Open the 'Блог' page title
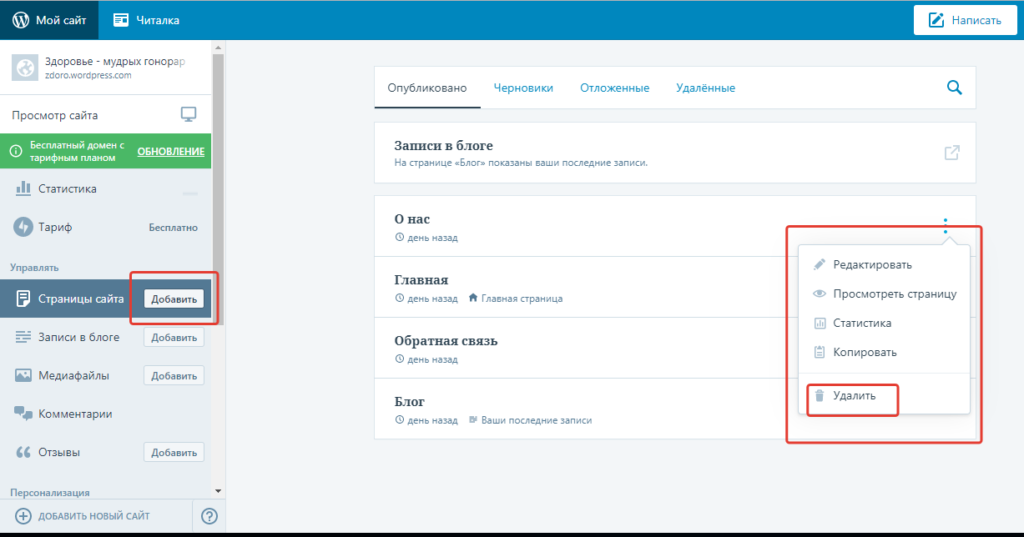This screenshot has width=1024, height=537. pyautogui.click(x=409, y=401)
